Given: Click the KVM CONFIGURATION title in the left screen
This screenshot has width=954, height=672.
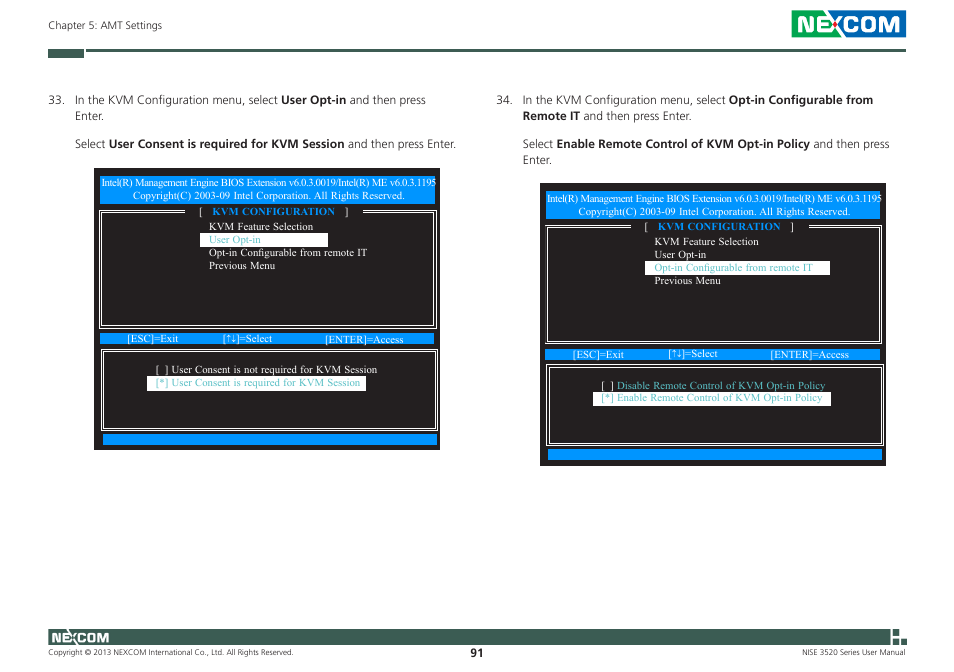Looking at the screenshot, I should click(x=273, y=212).
